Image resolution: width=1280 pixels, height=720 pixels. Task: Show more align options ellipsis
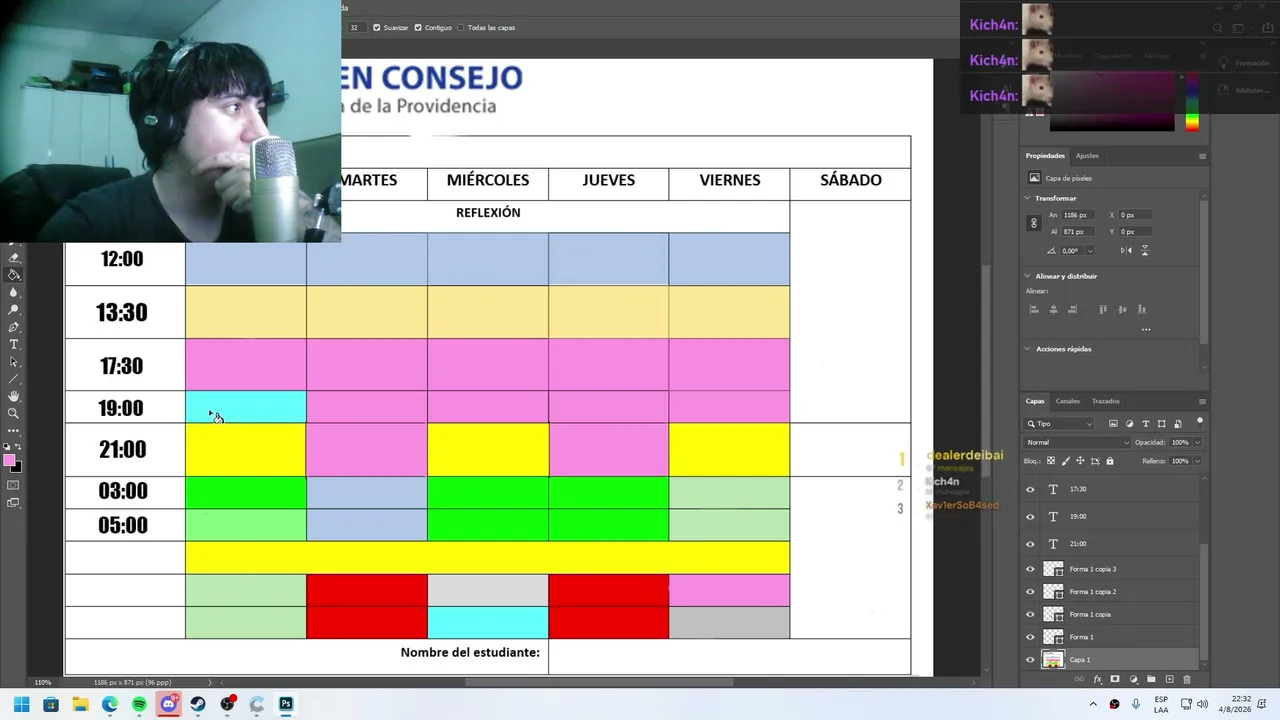[1146, 329]
